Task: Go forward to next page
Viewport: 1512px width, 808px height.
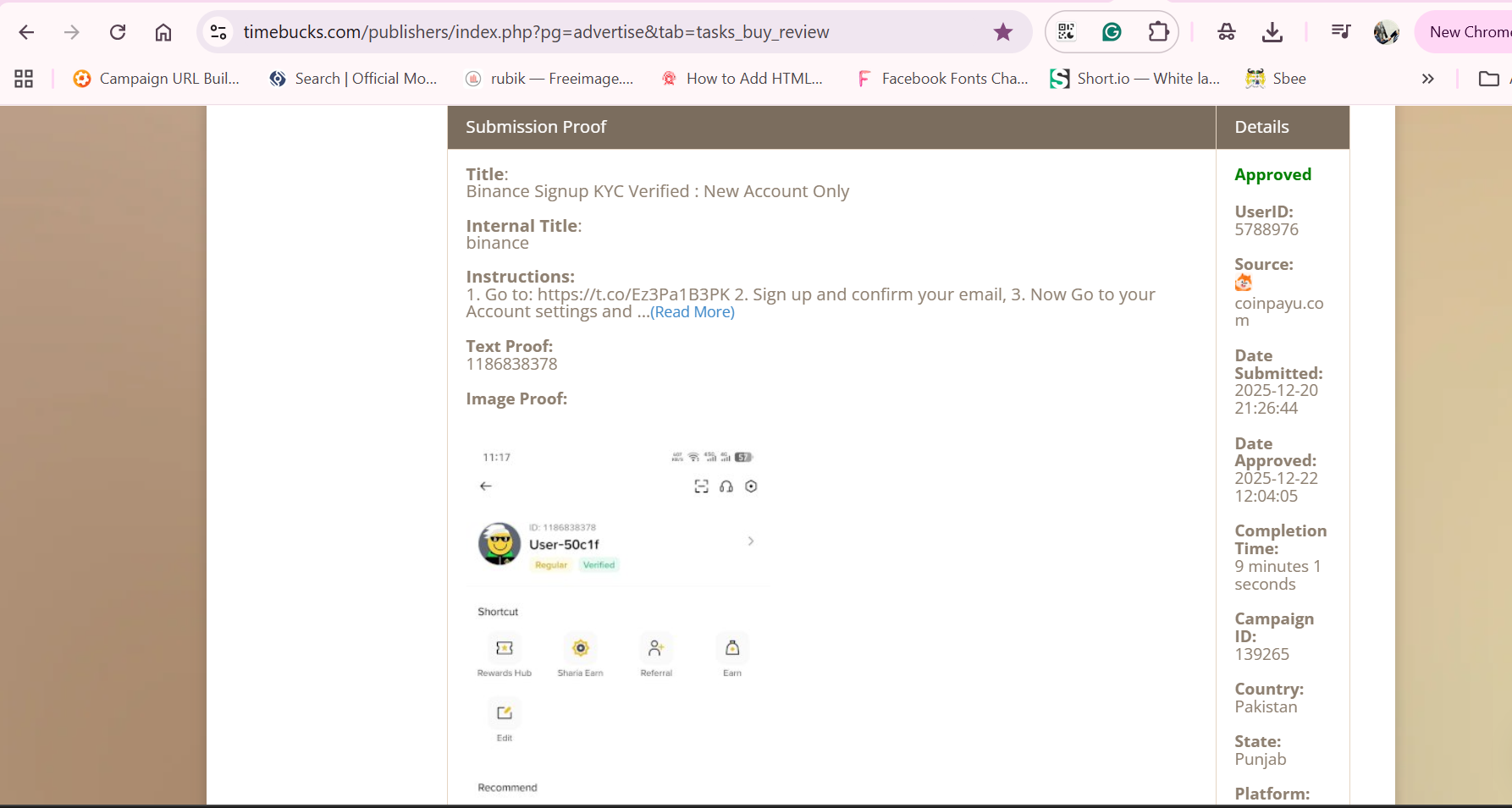Action: coord(72,32)
